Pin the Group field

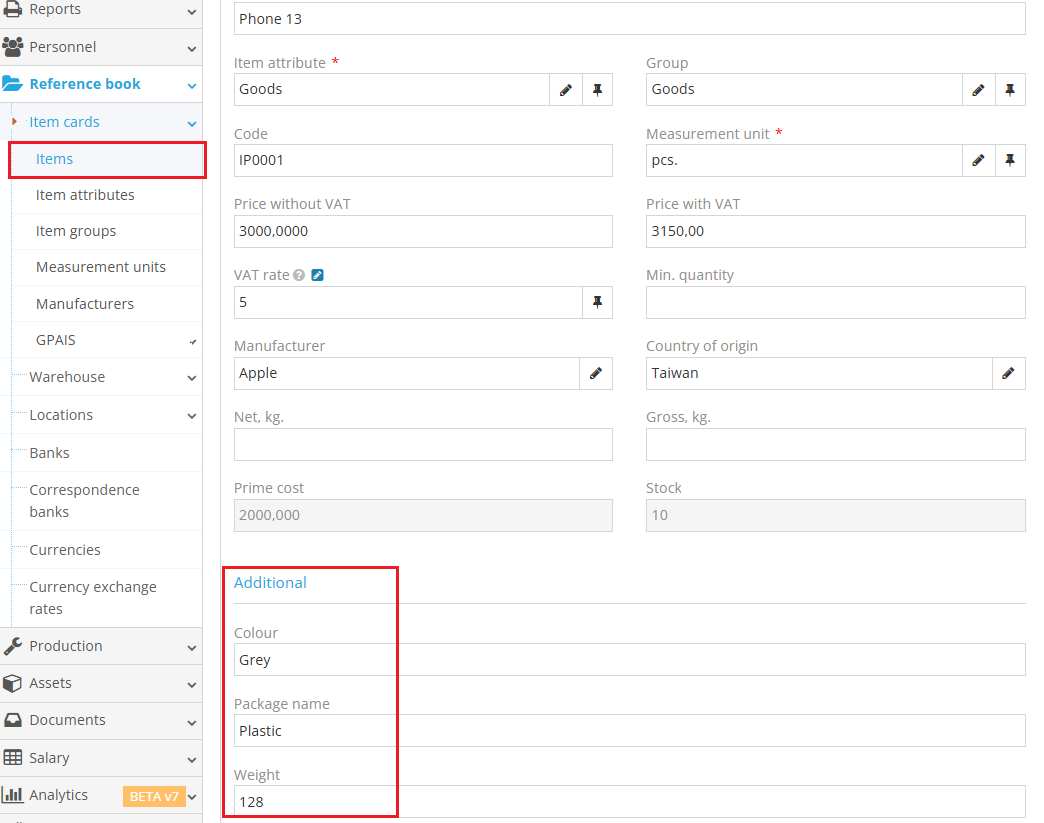point(1010,89)
